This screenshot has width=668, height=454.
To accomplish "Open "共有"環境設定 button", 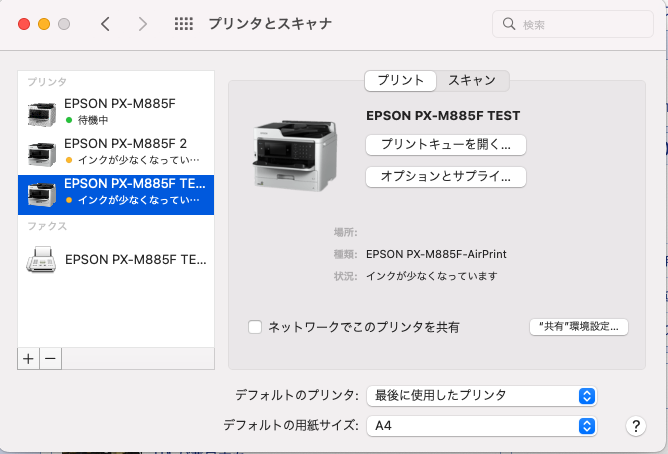I will tap(579, 327).
